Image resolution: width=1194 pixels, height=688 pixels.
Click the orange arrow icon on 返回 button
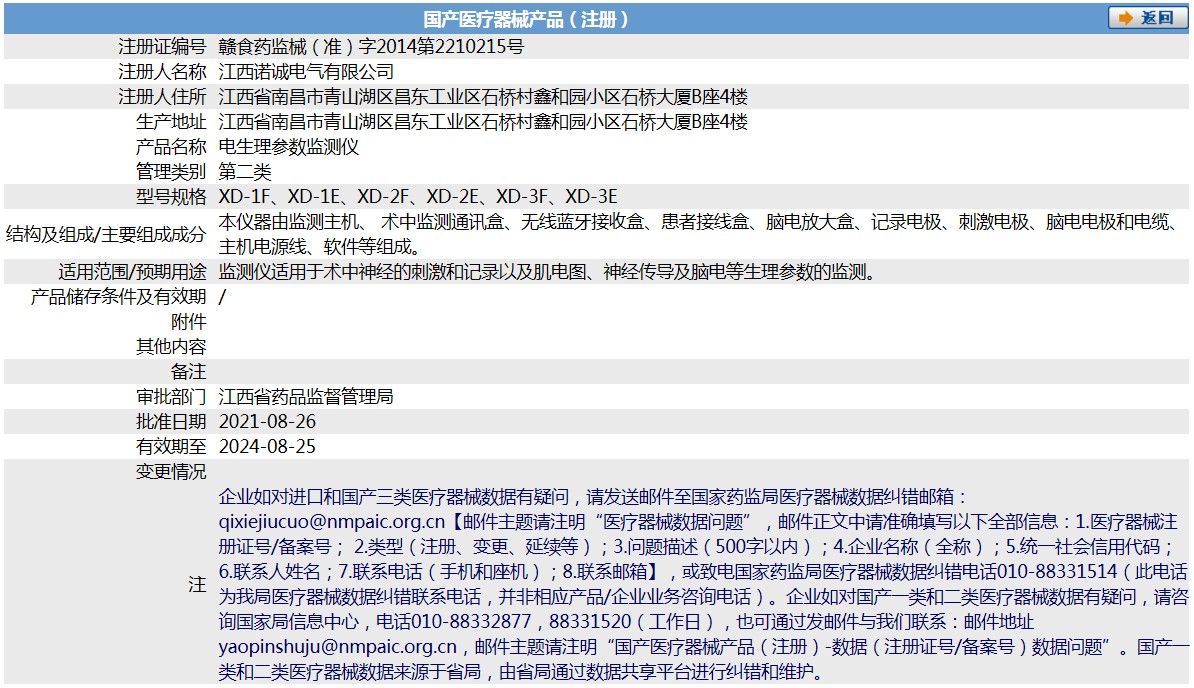pyautogui.click(x=1125, y=18)
